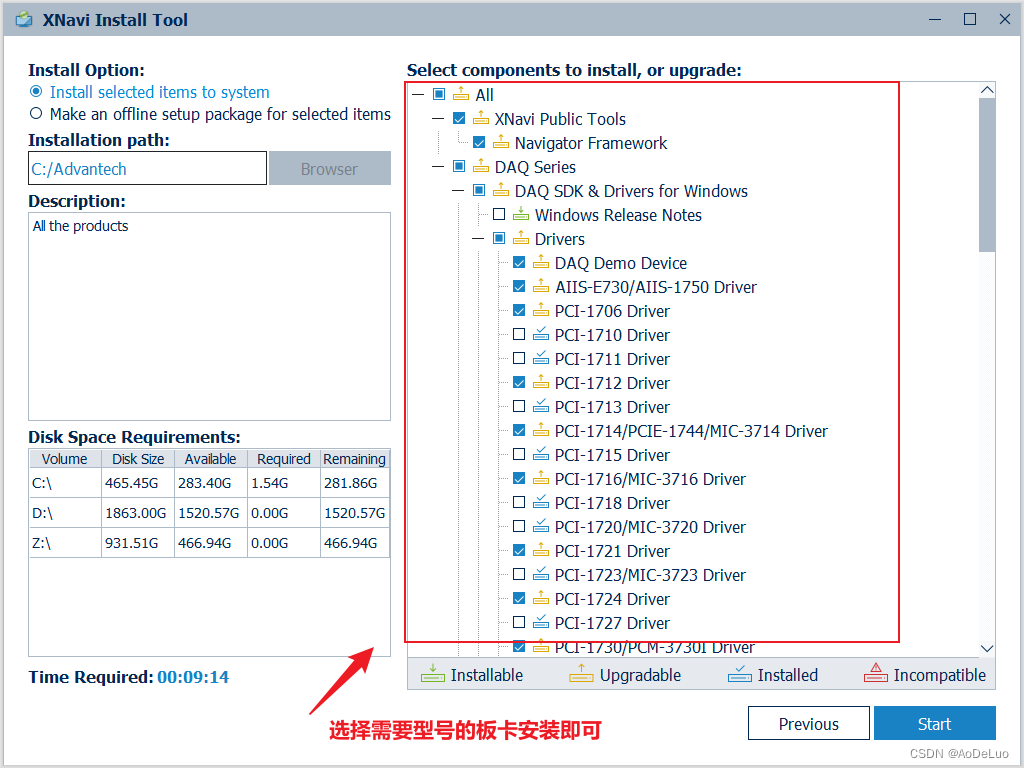Click the upgradable icon beside PCI-1706 Driver

(541, 310)
